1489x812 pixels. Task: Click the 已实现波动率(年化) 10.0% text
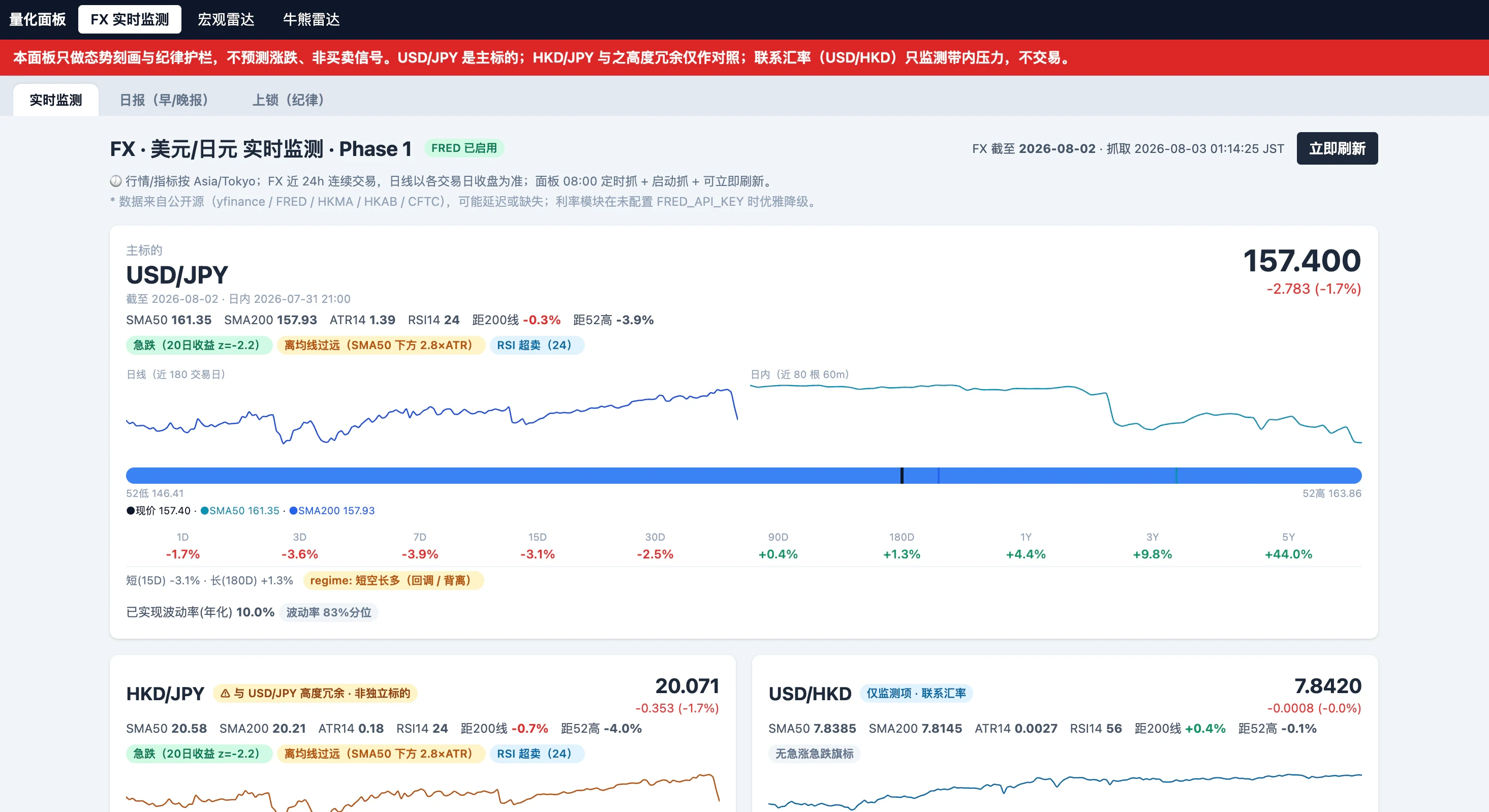pos(200,612)
